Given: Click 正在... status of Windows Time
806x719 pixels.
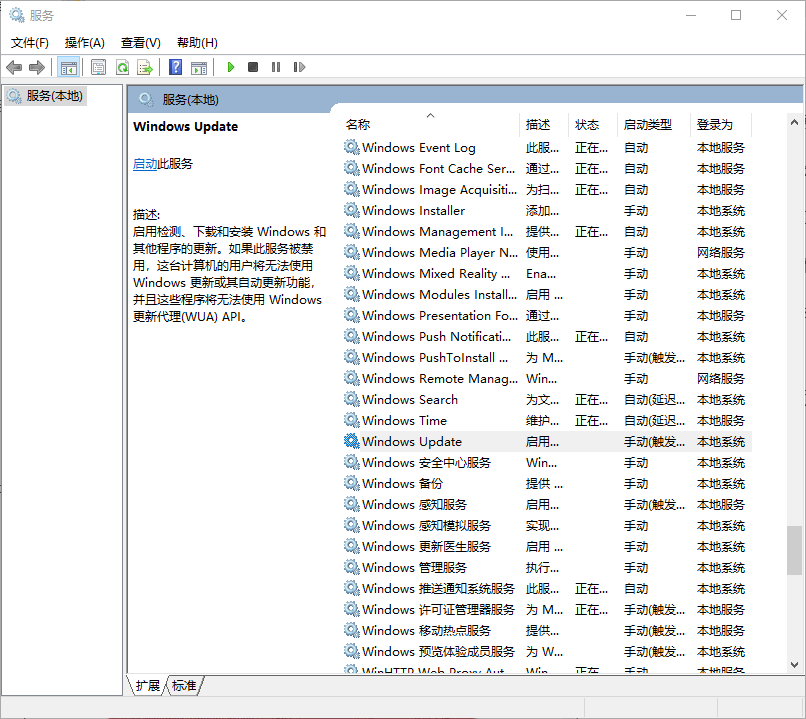Looking at the screenshot, I should 592,421.
